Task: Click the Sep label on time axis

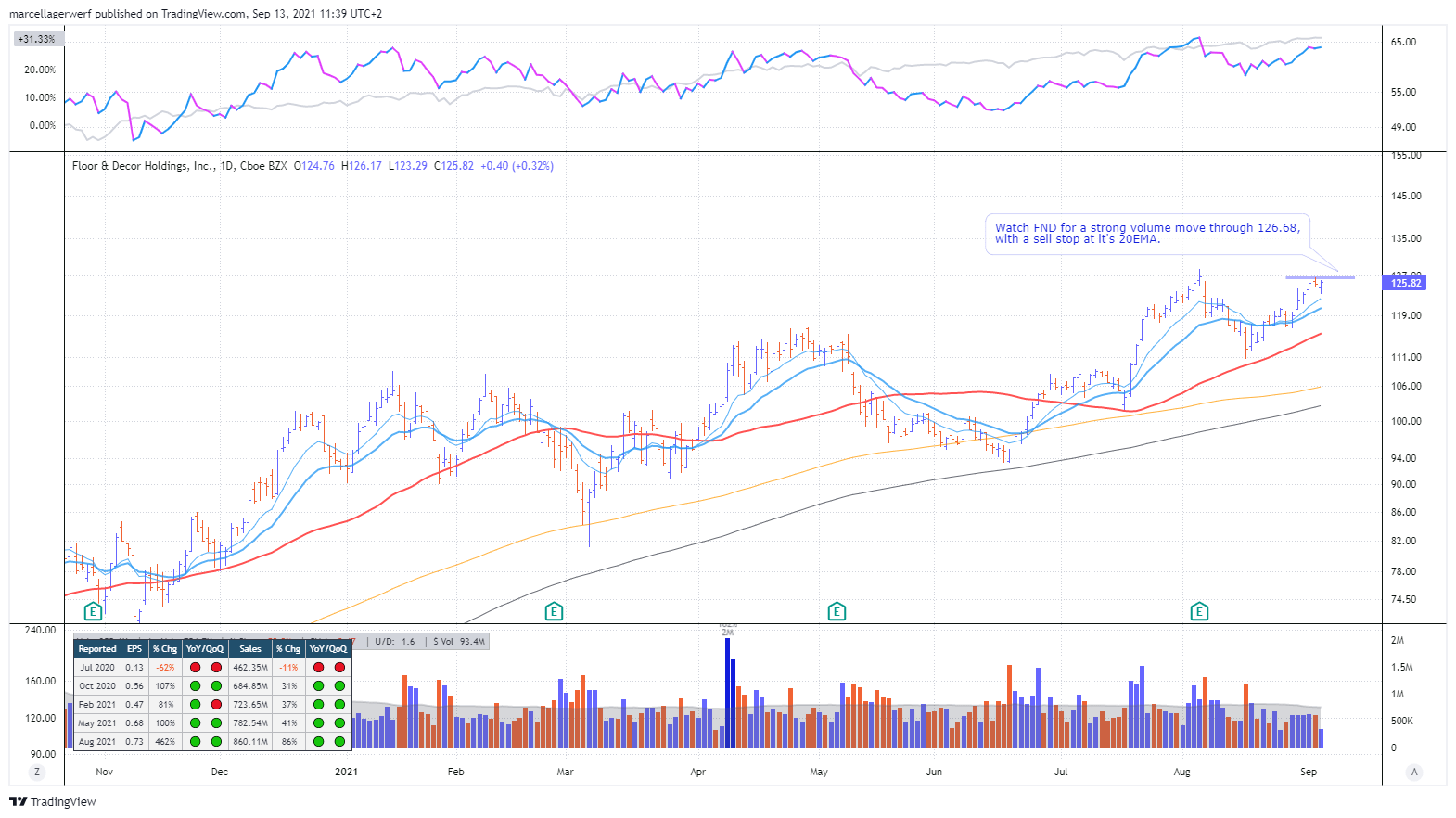Action: click(x=1309, y=772)
